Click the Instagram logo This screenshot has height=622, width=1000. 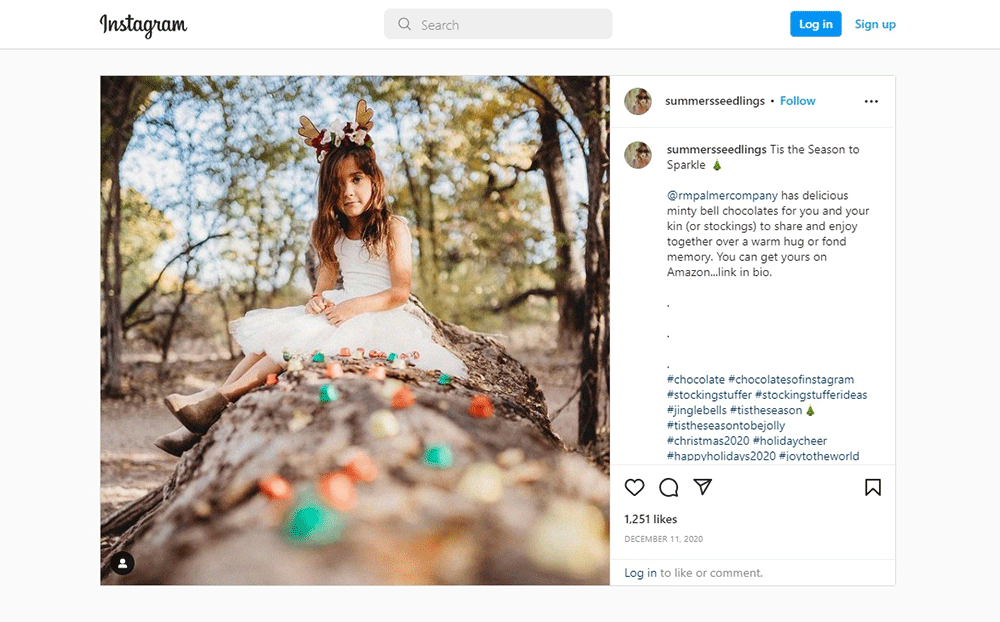143,25
